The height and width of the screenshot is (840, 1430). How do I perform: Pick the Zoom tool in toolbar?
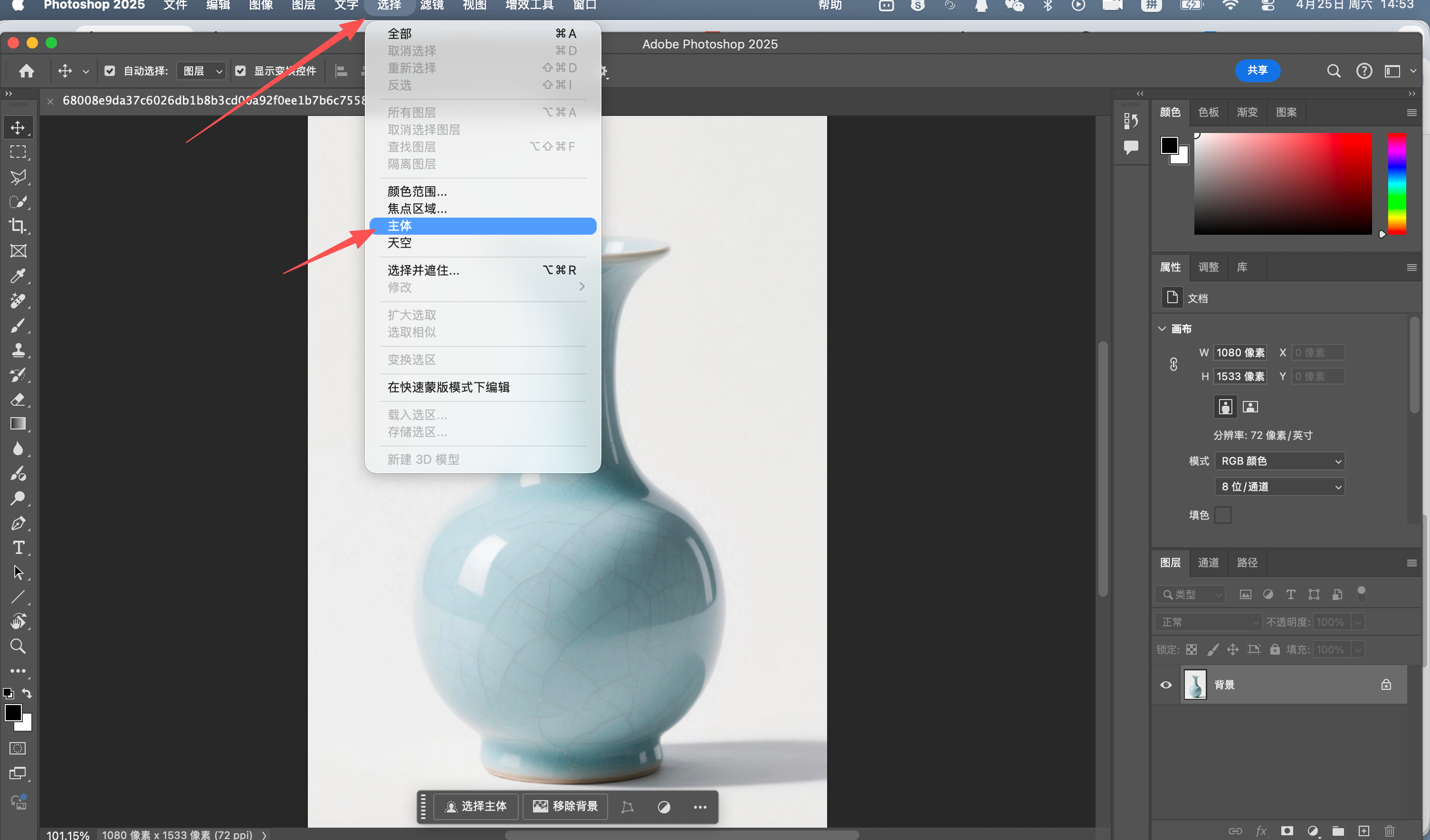18,646
